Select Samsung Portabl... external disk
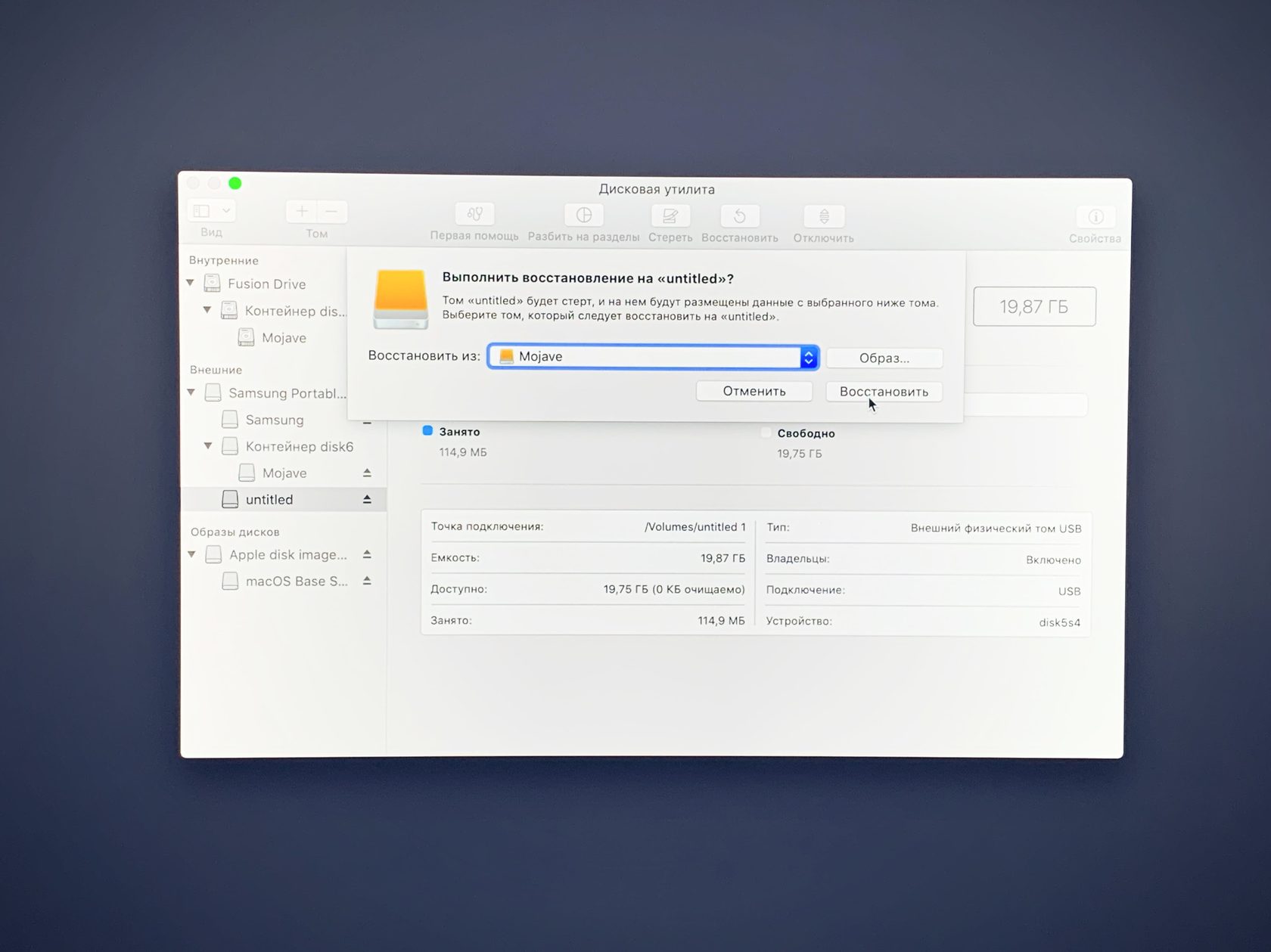The image size is (1271, 952). pos(287,393)
